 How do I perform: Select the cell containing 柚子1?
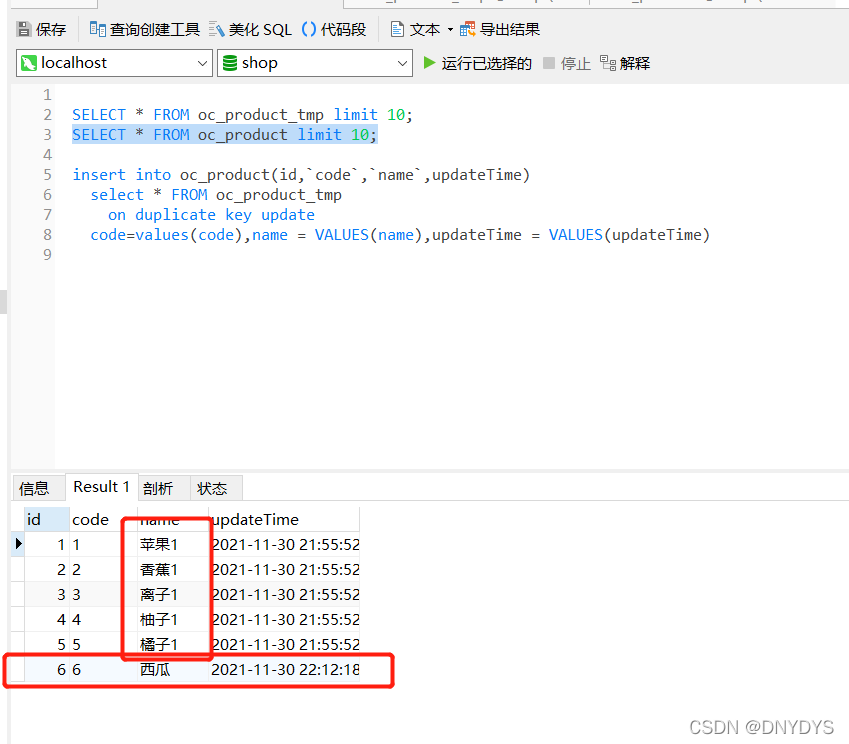(173, 619)
